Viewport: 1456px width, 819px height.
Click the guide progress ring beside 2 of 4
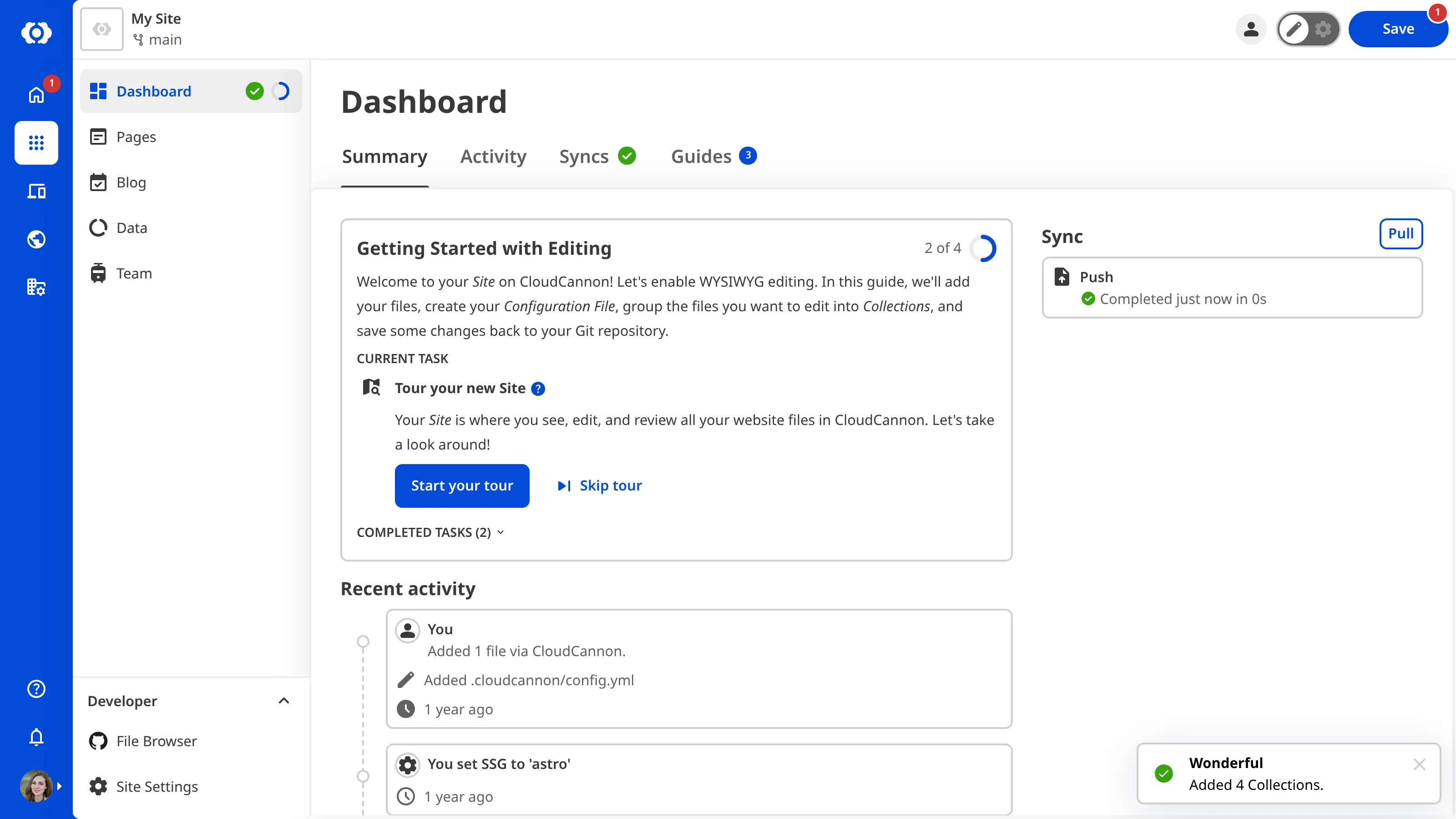(x=982, y=248)
